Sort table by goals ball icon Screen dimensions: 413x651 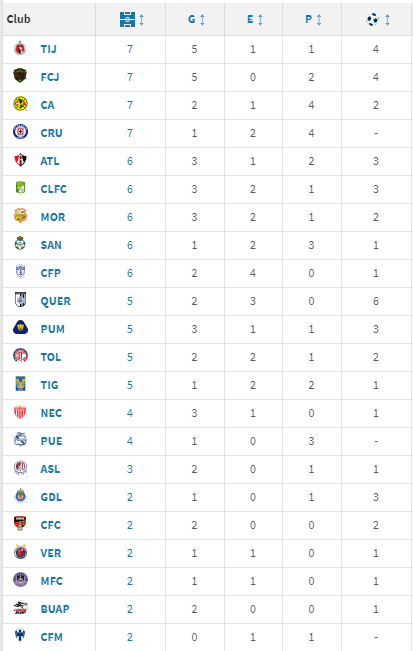click(372, 20)
